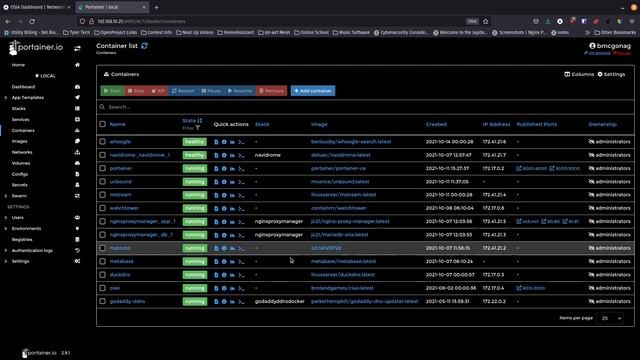Open exec console icon for godaddy-ddns container
The width and height of the screenshot is (640, 360).
point(241,302)
